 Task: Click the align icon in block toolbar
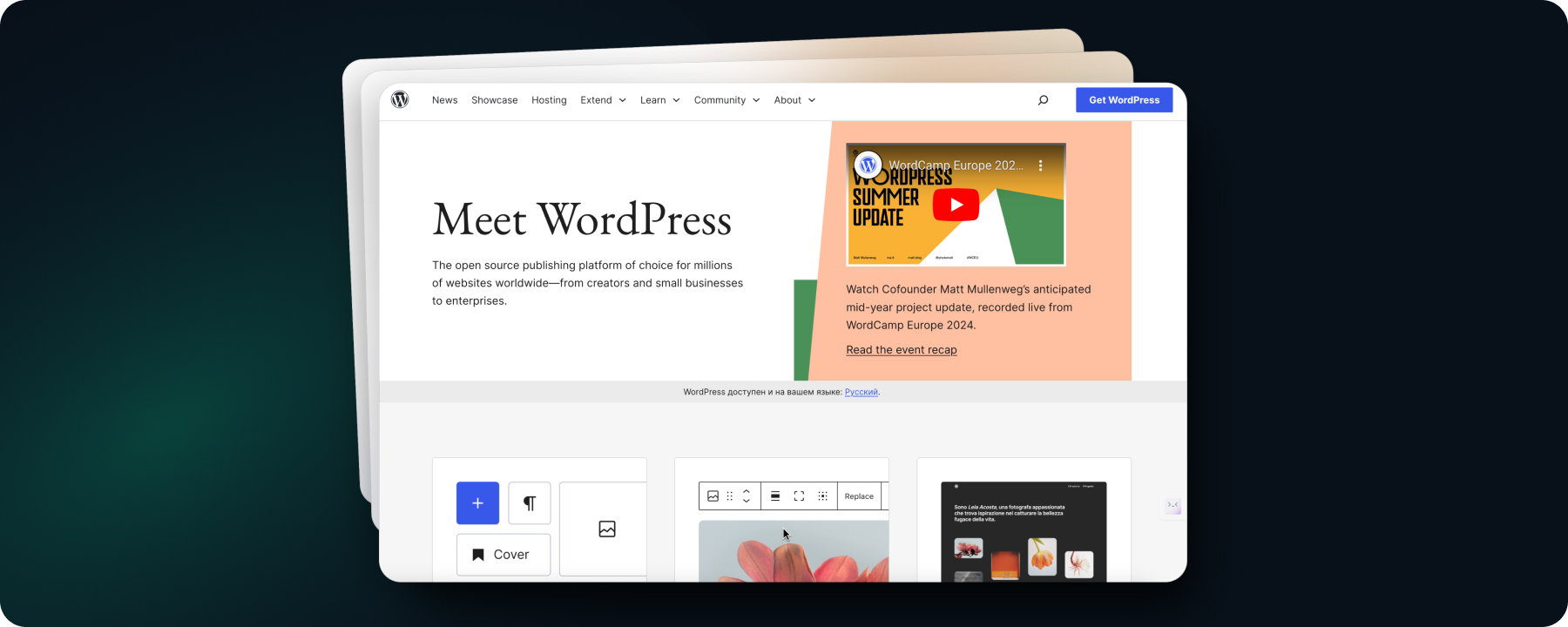coord(775,496)
